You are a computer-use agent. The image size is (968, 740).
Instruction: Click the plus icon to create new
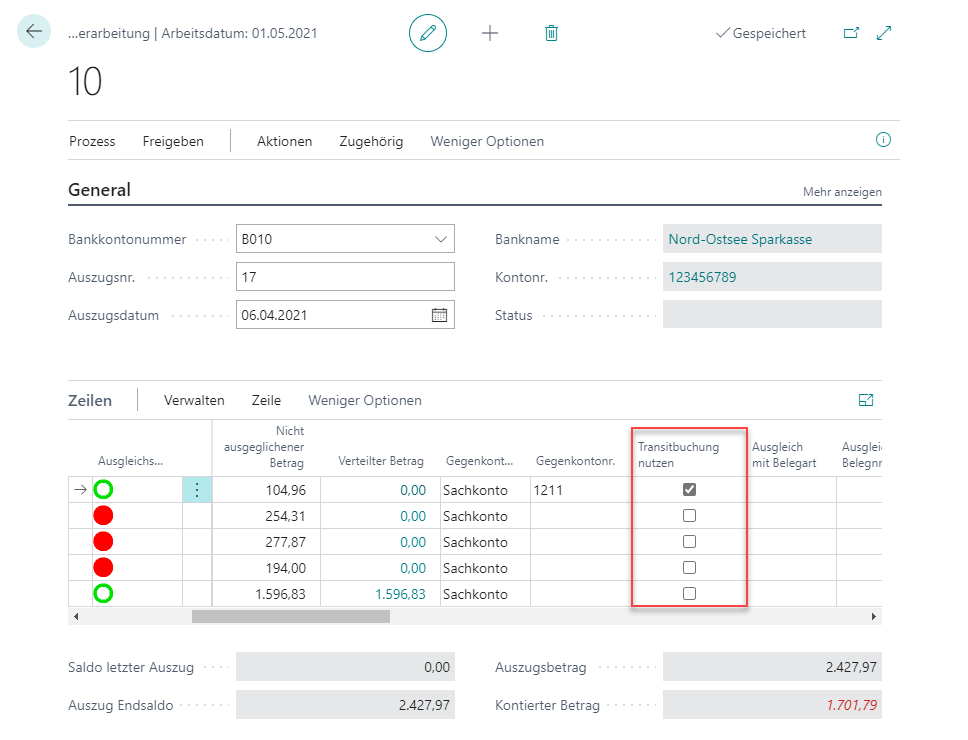490,33
